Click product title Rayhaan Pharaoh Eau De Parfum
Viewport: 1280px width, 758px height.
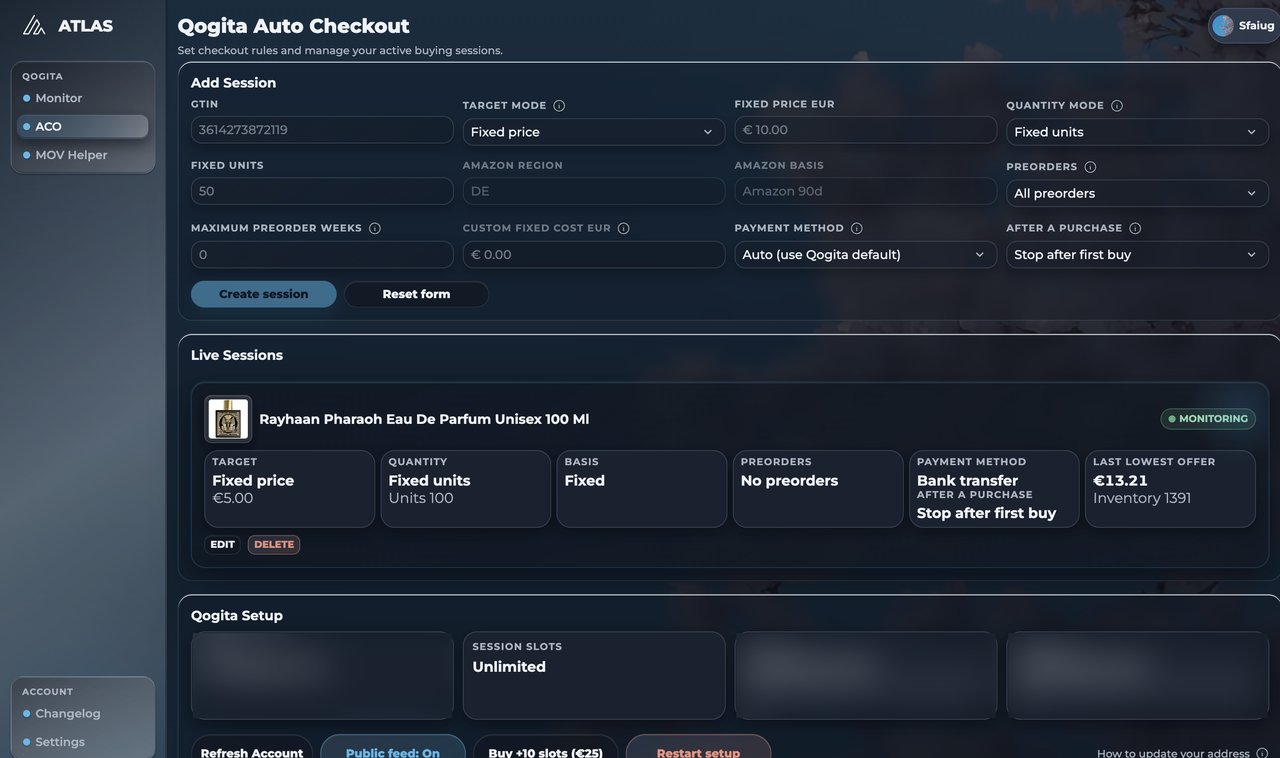pyautogui.click(x=424, y=419)
